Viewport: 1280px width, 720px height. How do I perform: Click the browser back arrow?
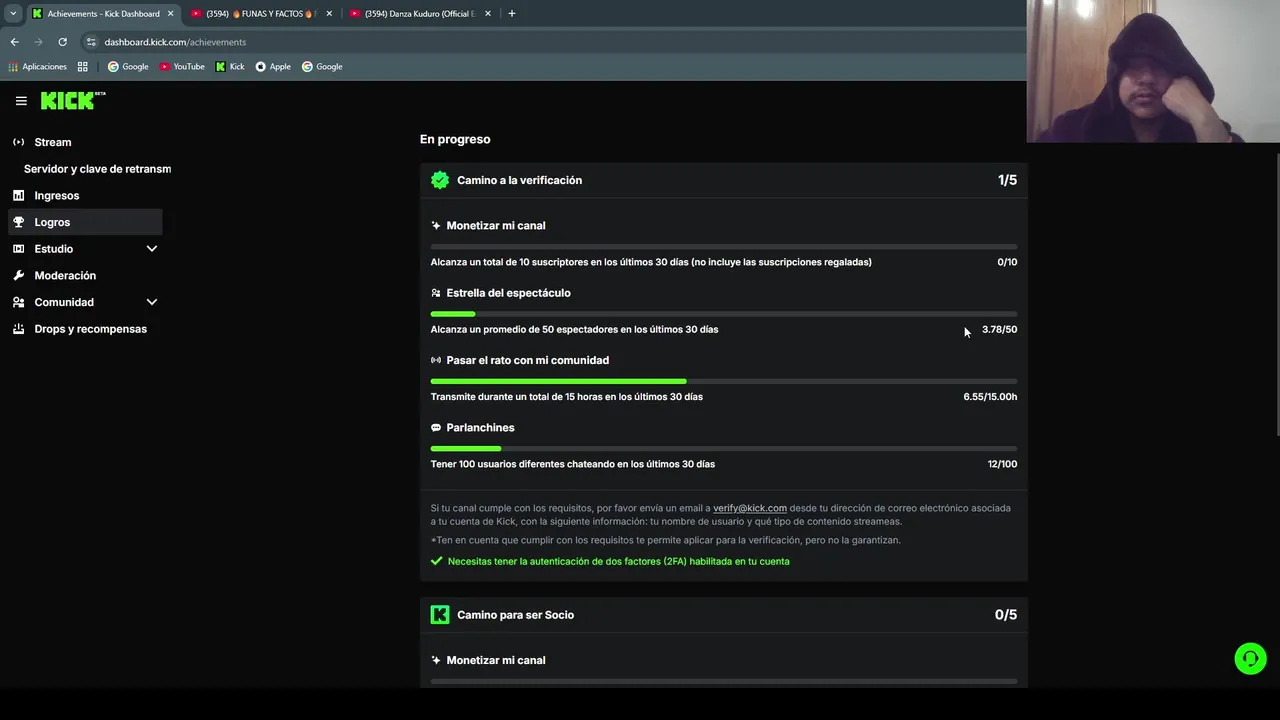click(x=14, y=42)
